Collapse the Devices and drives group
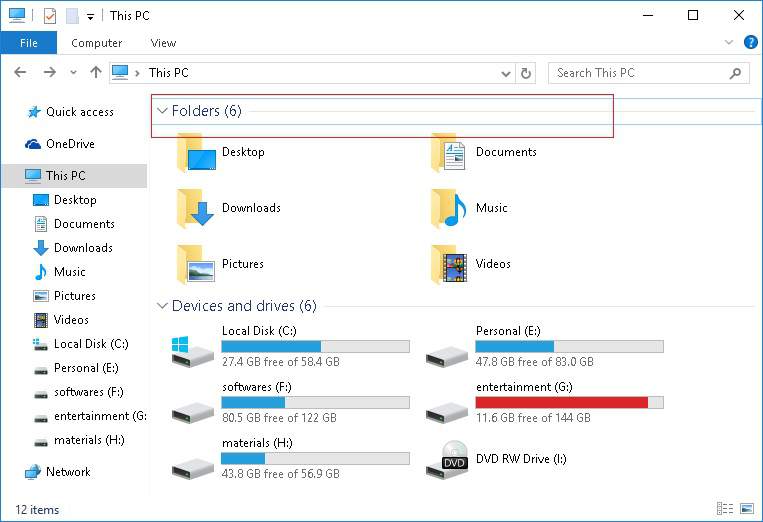Image resolution: width=763 pixels, height=522 pixels. [x=162, y=306]
